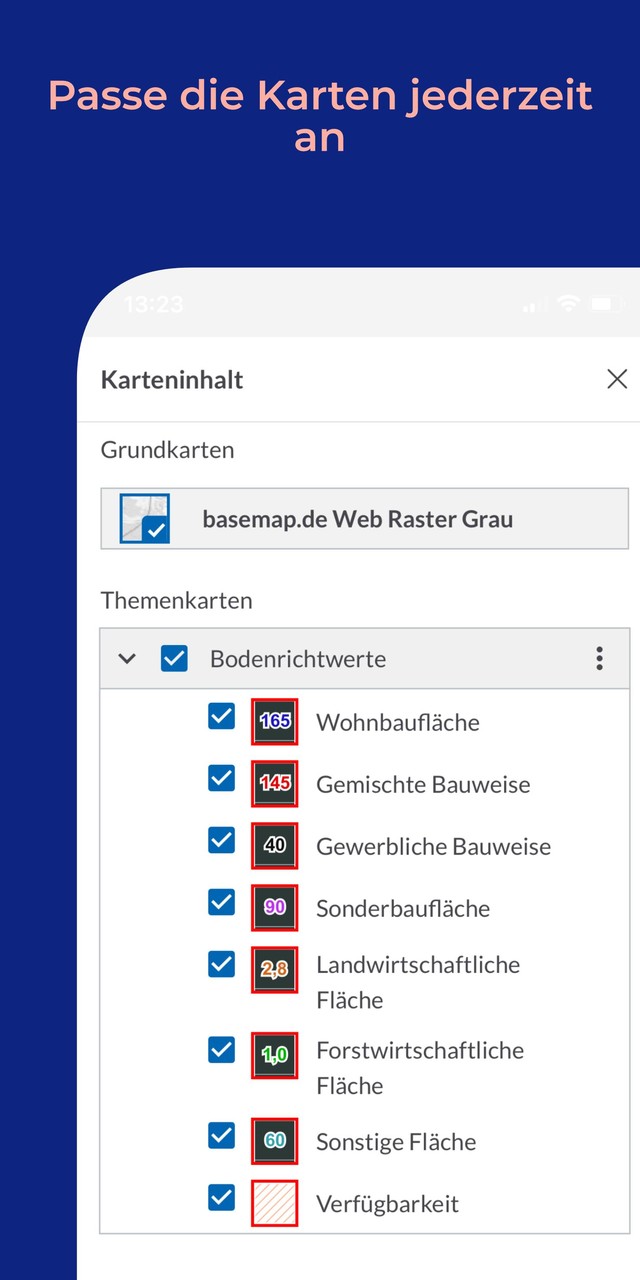Toggle the Verfügbarkeit layer checkbox

(221, 1197)
